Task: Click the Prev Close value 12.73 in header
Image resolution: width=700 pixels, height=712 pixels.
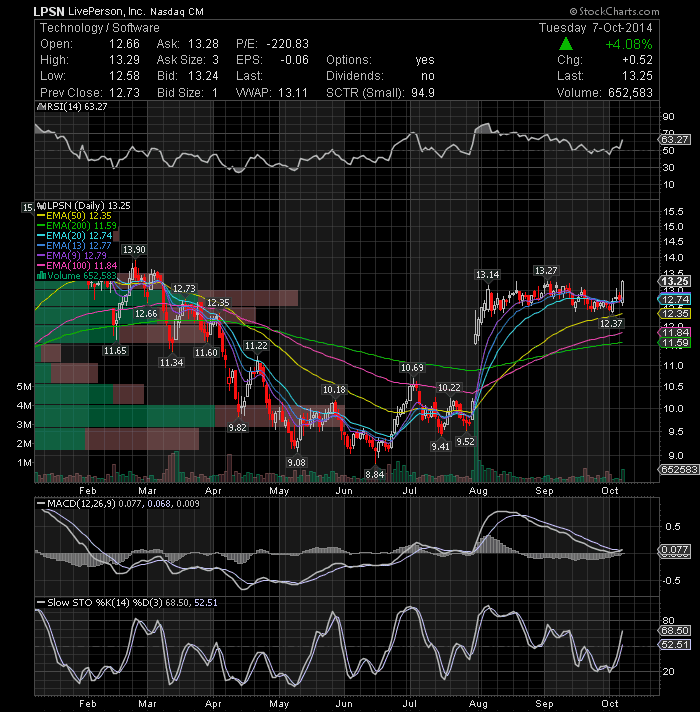Action: pyautogui.click(x=124, y=93)
